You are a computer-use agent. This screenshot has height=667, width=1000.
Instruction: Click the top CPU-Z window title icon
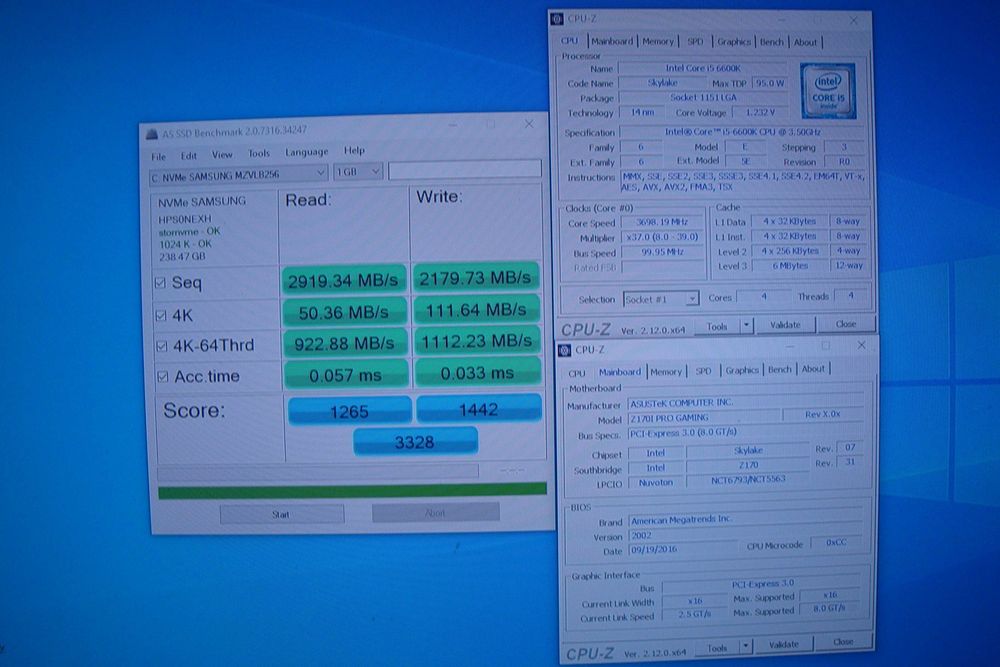pos(557,19)
